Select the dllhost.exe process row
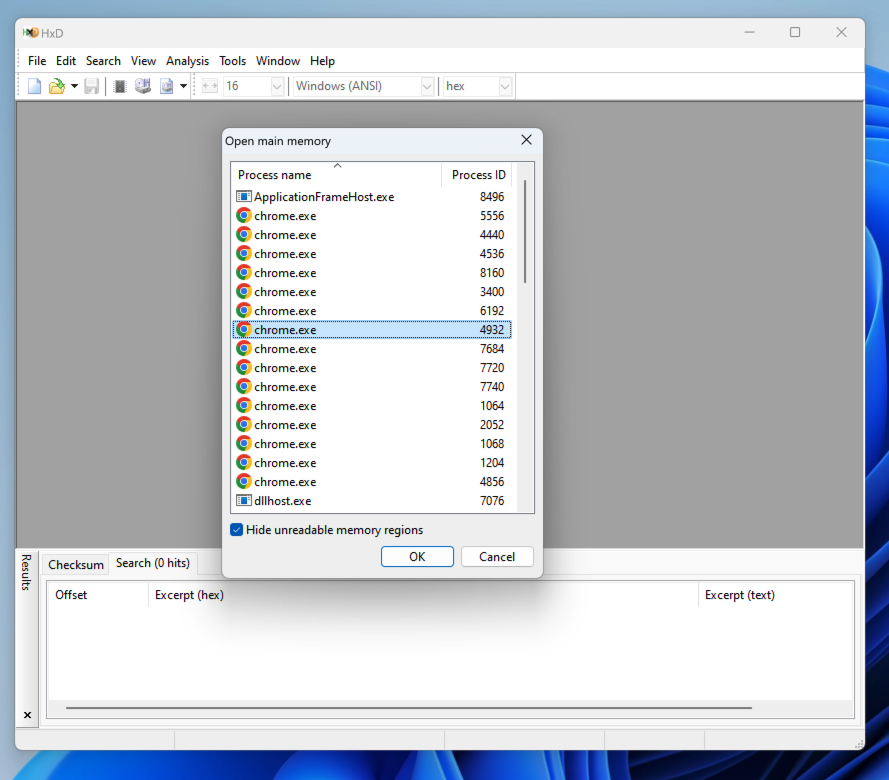Image resolution: width=889 pixels, height=780 pixels. tap(372, 501)
